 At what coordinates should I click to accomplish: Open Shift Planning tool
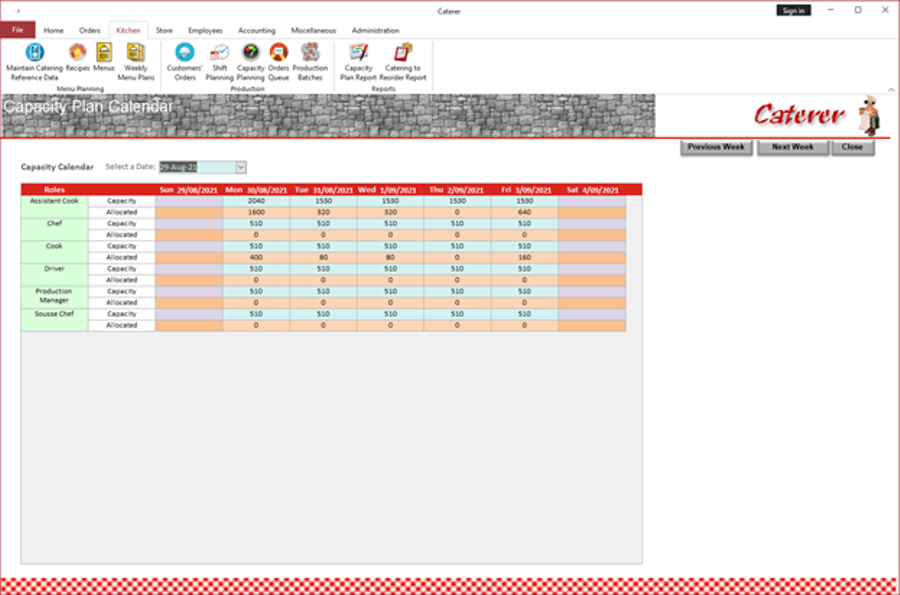[x=219, y=62]
